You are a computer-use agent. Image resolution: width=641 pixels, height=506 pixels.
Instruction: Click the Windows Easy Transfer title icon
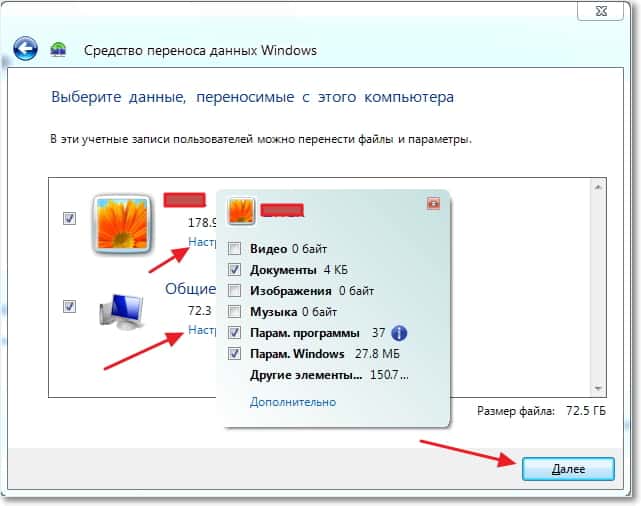click(58, 49)
